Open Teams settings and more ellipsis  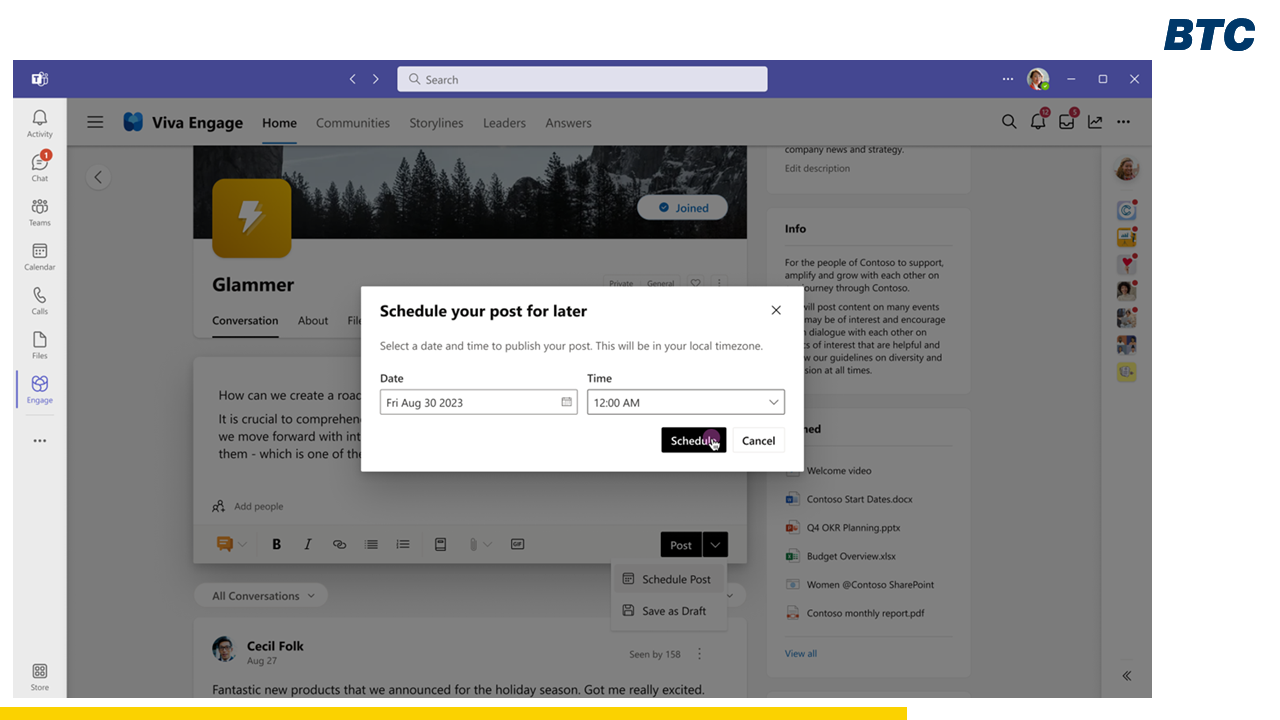[1008, 79]
